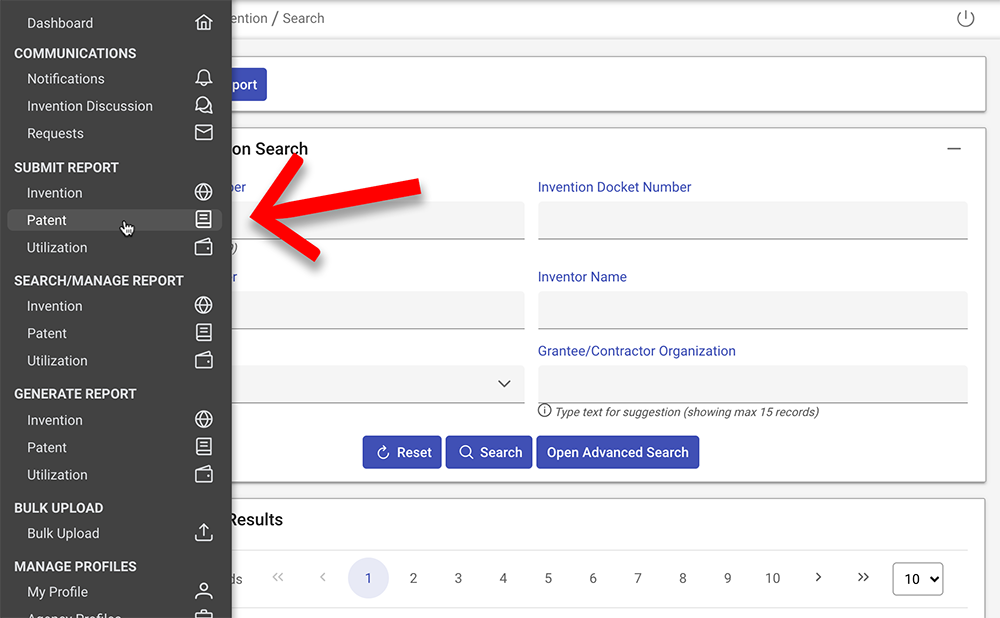Screen dimensions: 1000x618
Task: Select Patent under Search/Manage Report
Action: pos(47,333)
